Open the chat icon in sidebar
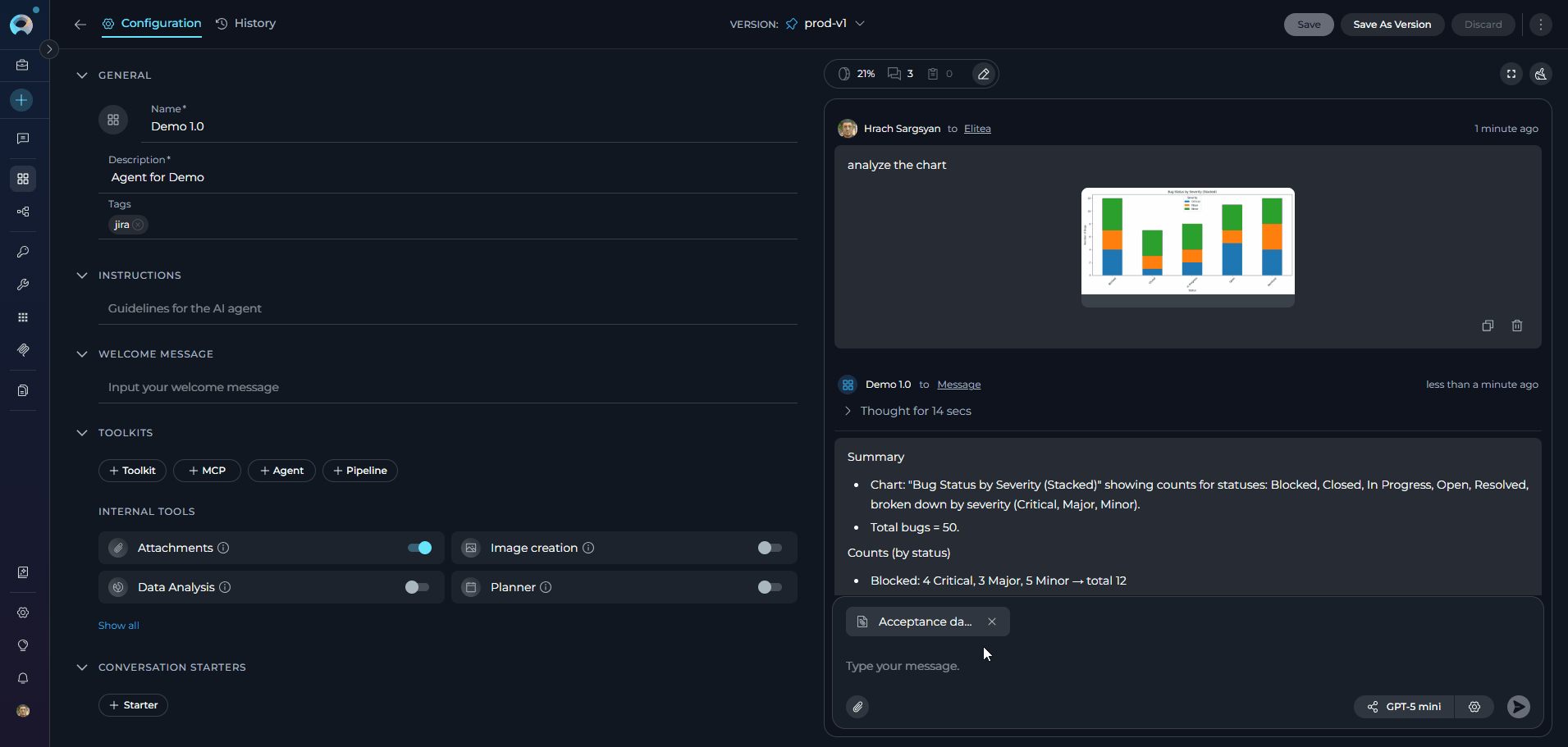 [23, 139]
